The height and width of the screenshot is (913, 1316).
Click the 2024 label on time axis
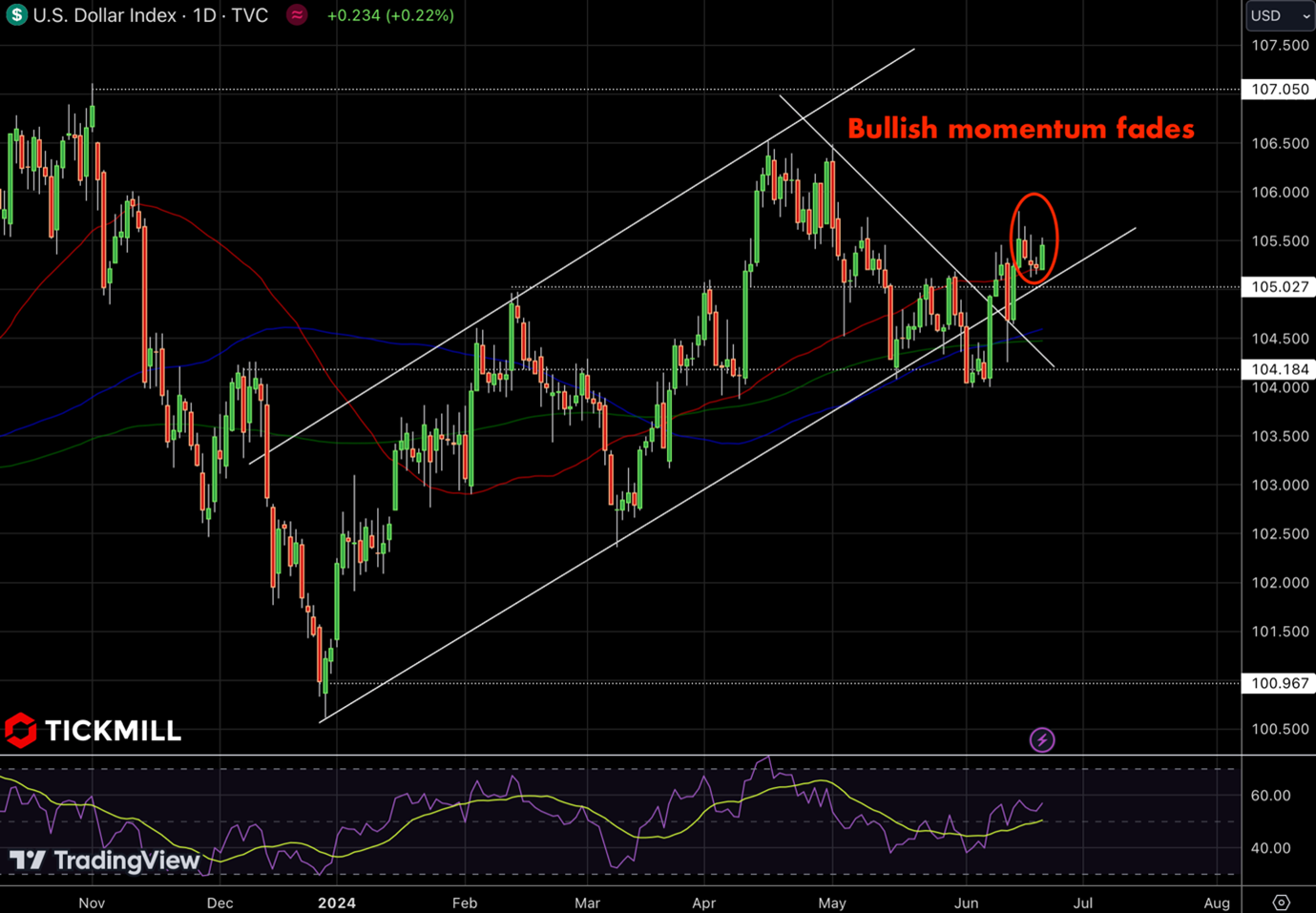(x=337, y=903)
